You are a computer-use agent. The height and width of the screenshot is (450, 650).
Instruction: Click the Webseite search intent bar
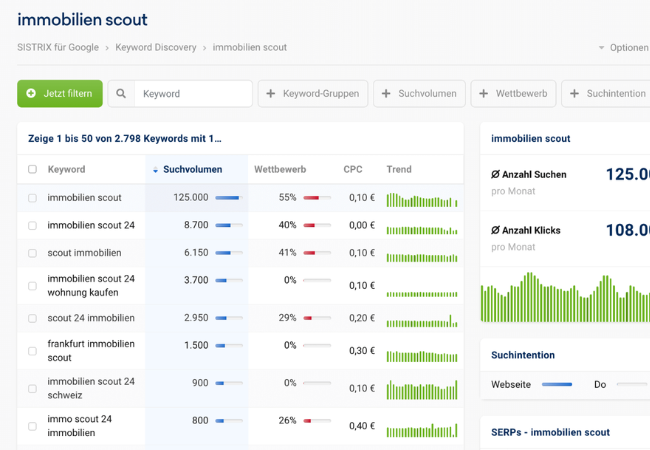[556, 384]
